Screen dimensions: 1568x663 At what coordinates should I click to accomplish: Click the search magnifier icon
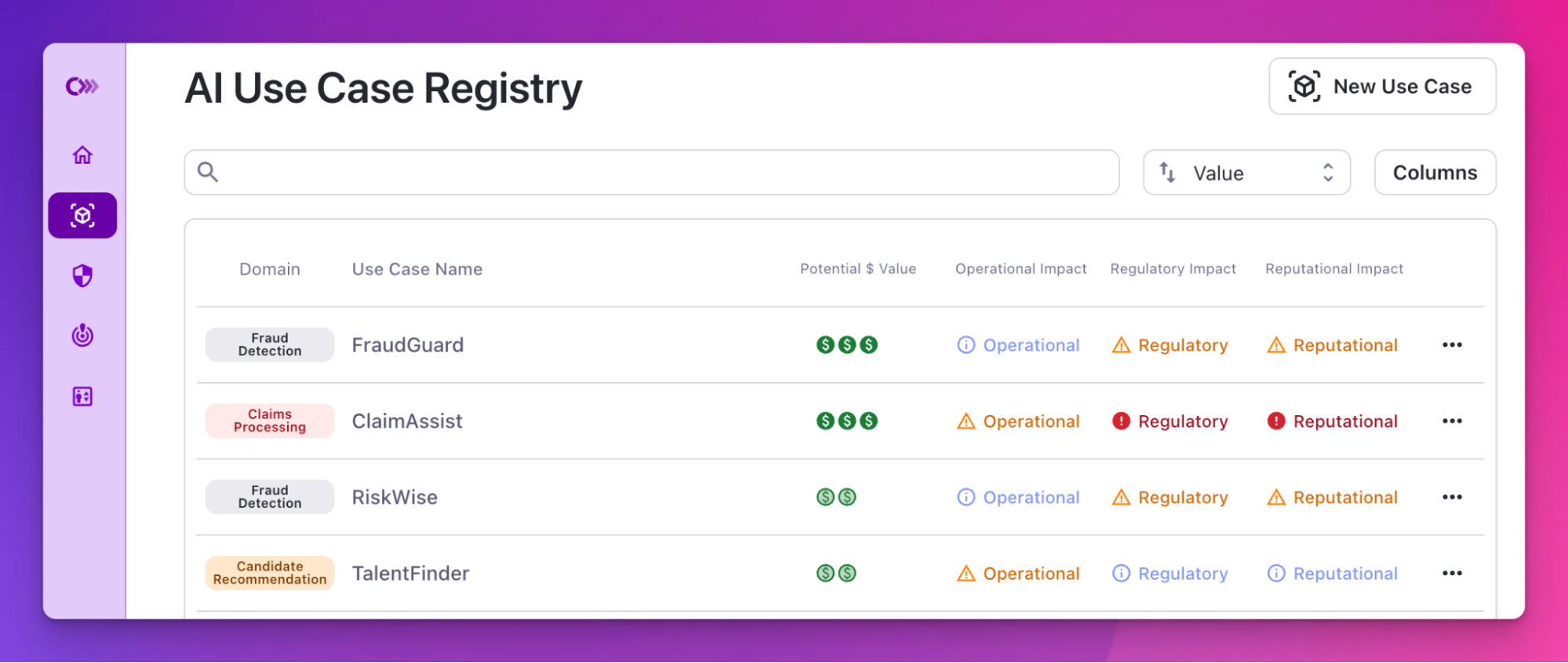(208, 172)
